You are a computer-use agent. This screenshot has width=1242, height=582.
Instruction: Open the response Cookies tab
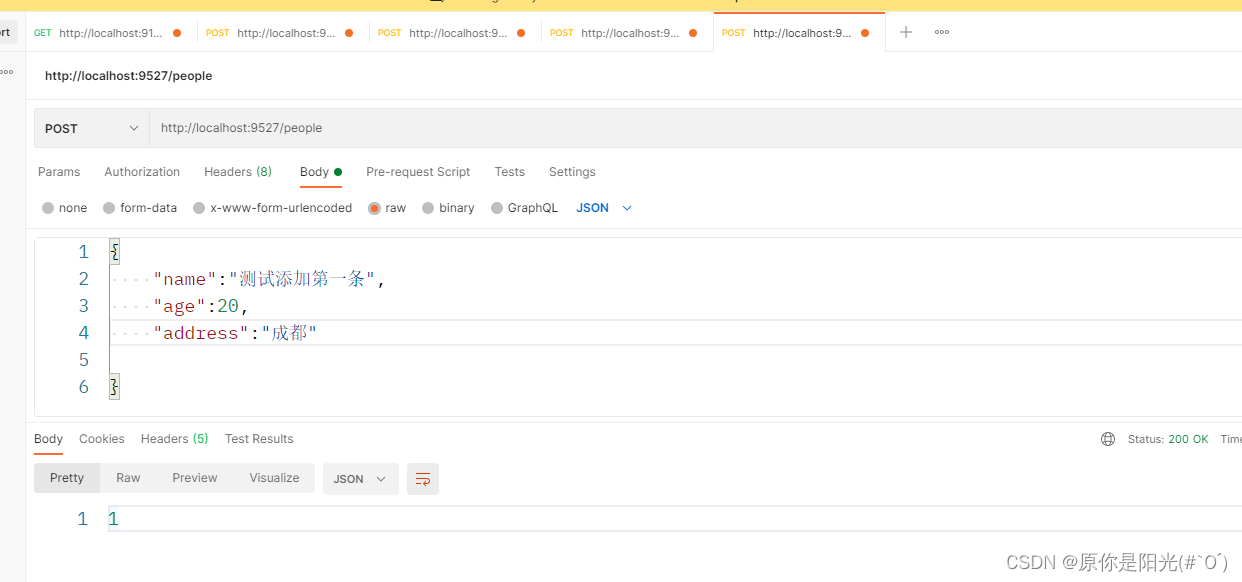click(102, 439)
